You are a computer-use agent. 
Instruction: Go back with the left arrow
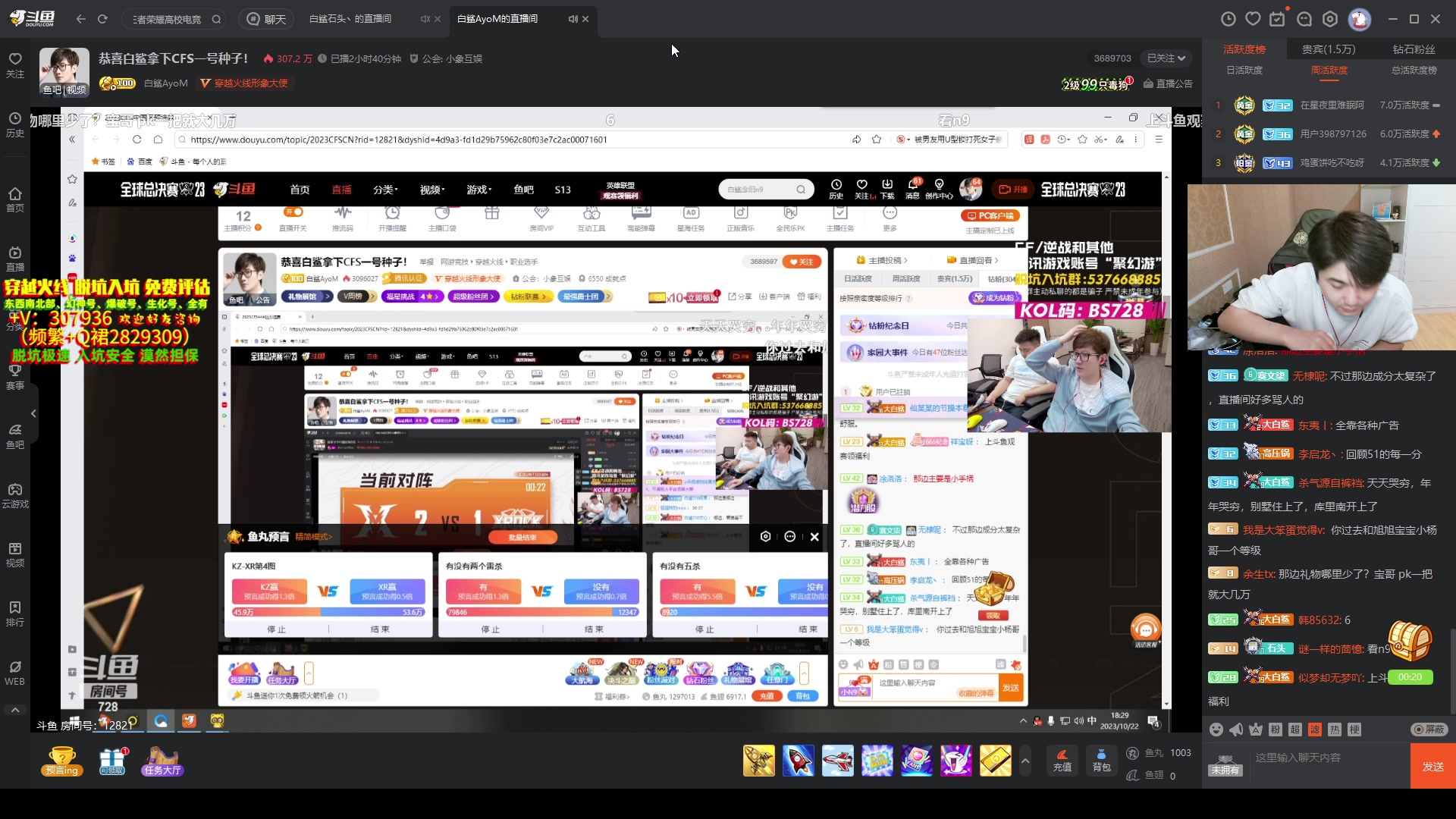click(81, 19)
